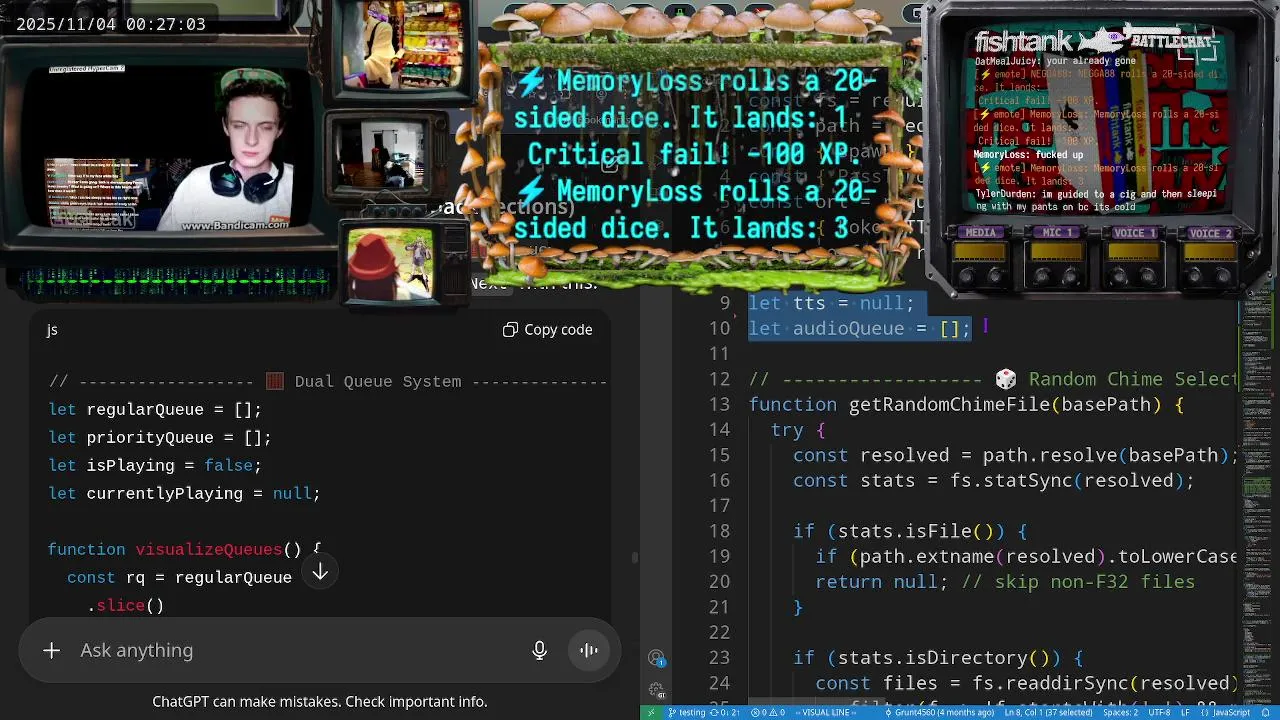Click the store shelves camera thumbnail
The width and height of the screenshot is (1280, 720).
click(402, 45)
